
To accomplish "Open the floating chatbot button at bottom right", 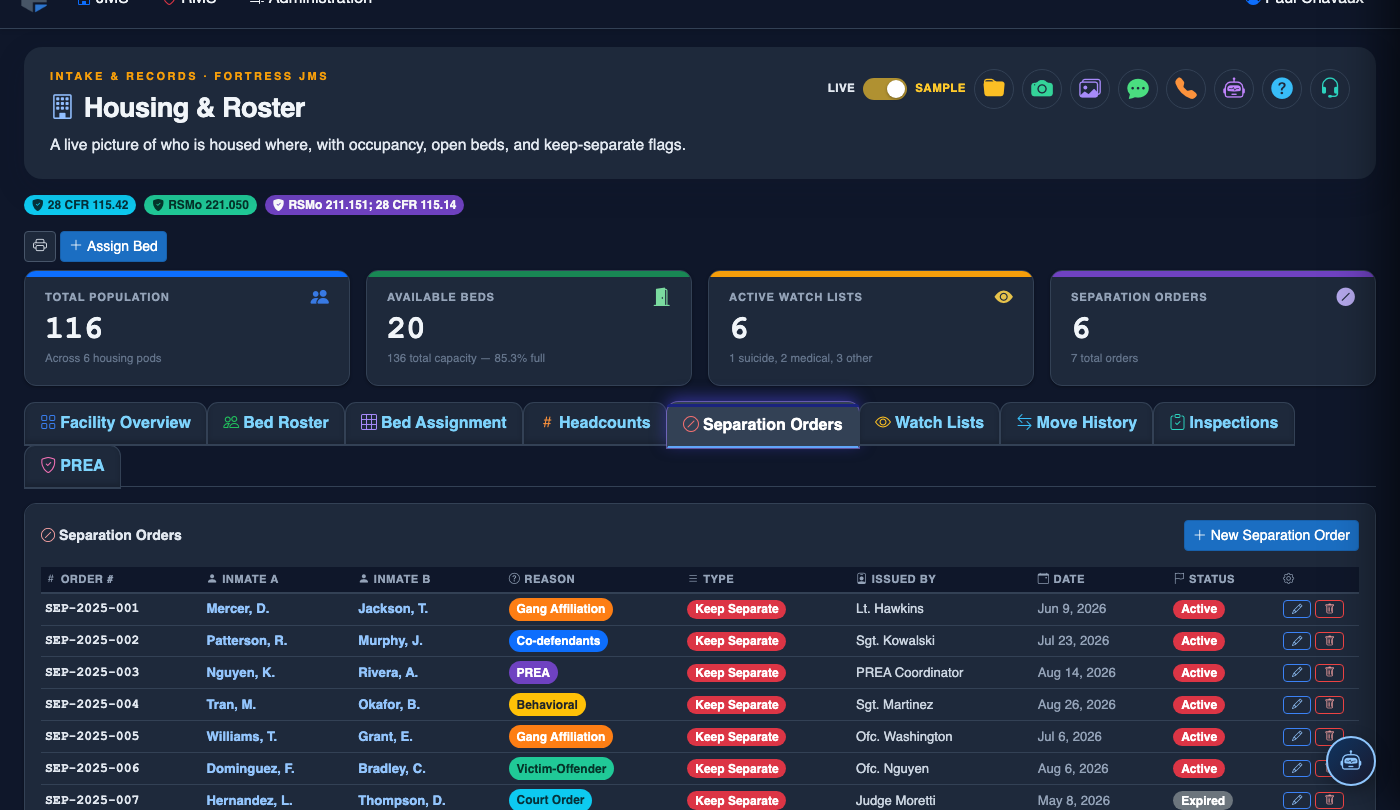I will [1351, 761].
